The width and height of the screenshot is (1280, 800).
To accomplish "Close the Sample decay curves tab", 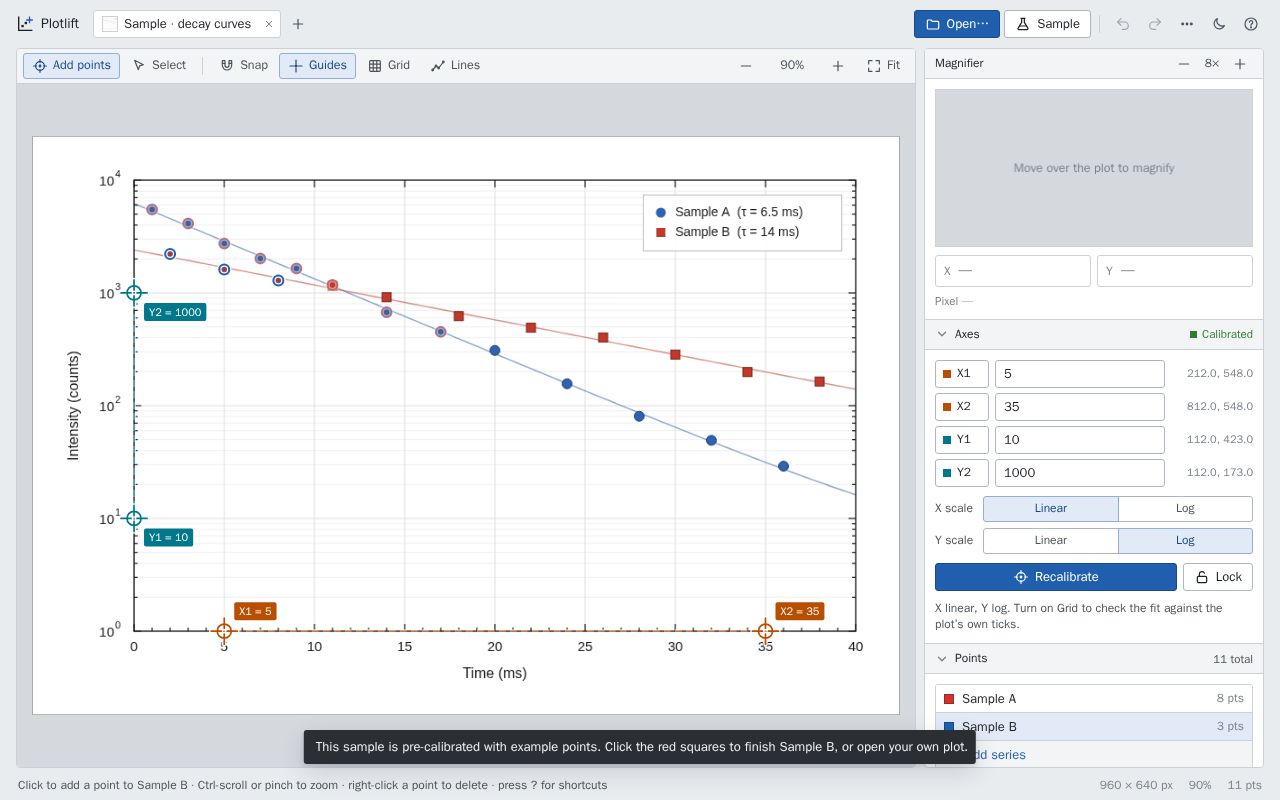I will (269, 24).
